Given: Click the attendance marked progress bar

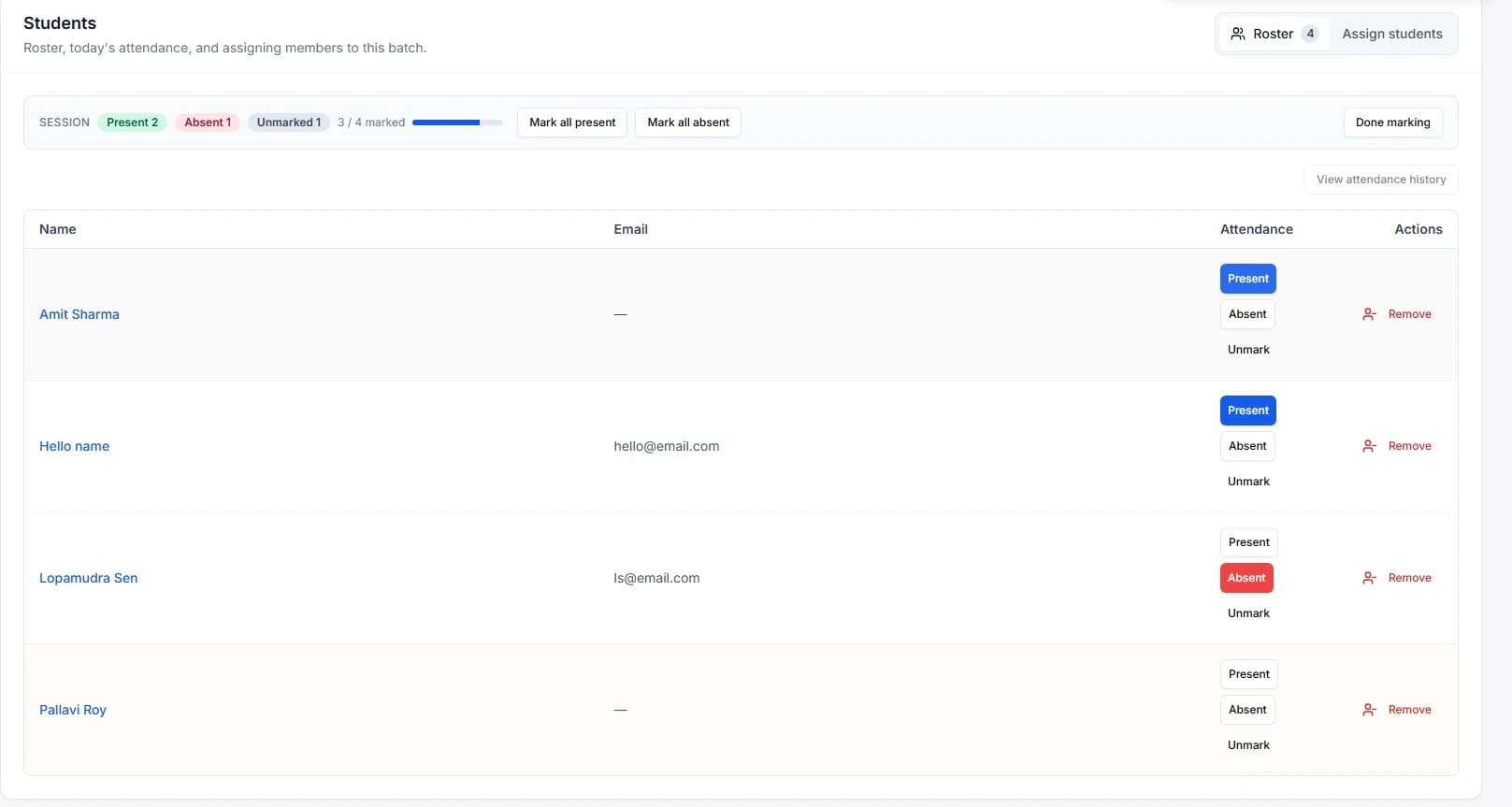Looking at the screenshot, I should pyautogui.click(x=456, y=122).
